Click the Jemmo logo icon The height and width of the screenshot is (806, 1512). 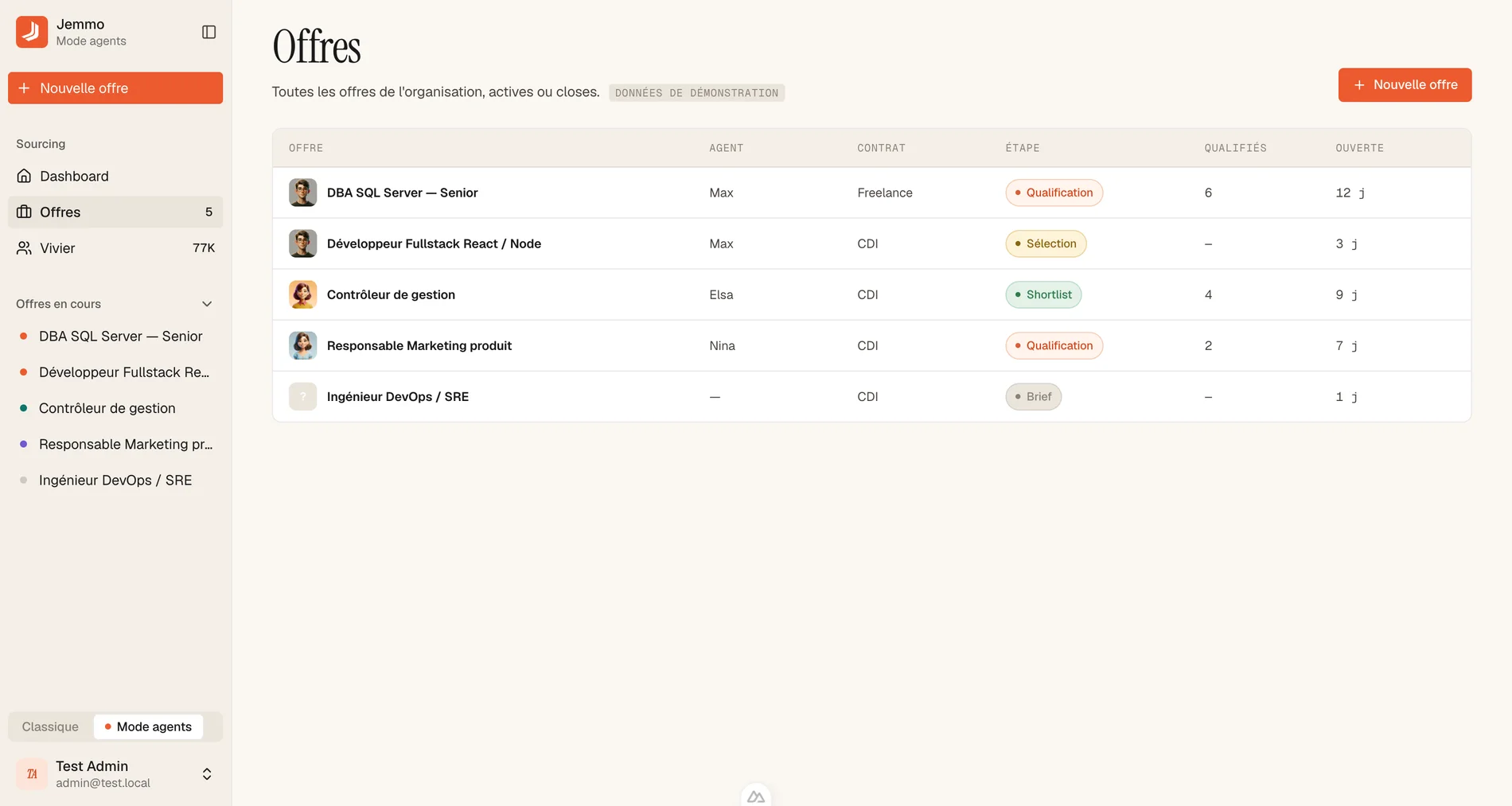32,32
